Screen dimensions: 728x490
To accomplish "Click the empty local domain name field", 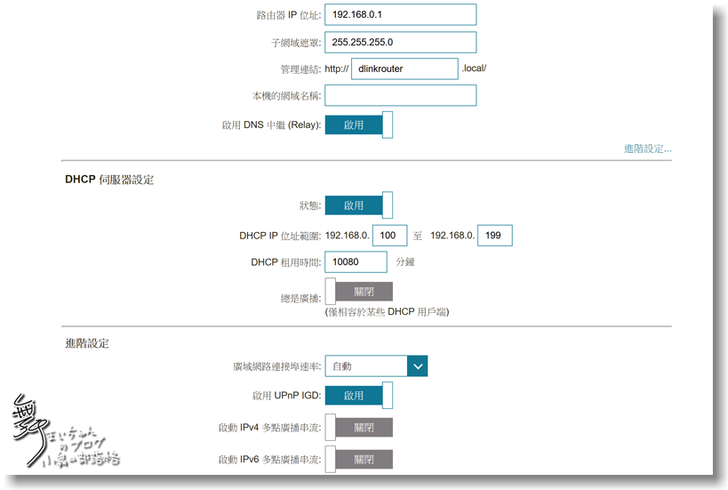I will tap(400, 95).
